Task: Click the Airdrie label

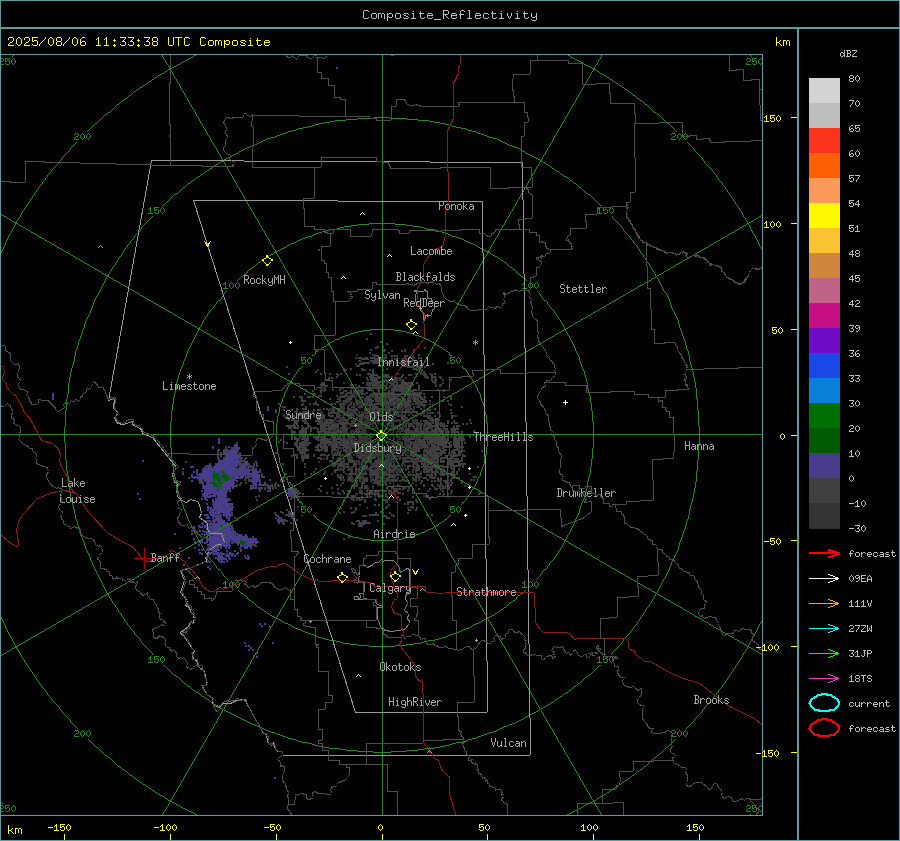Action: point(394,534)
